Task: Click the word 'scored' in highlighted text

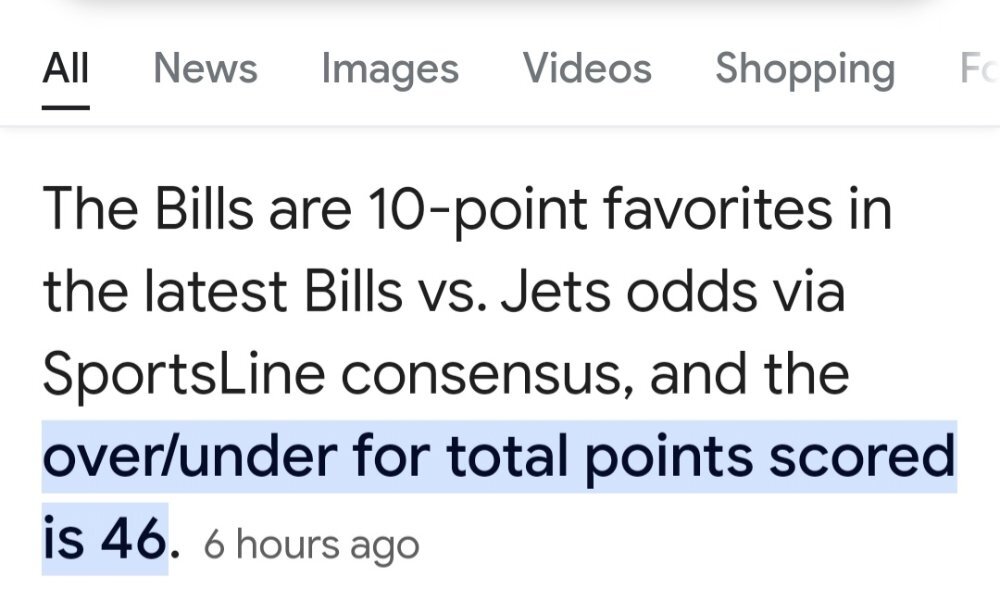Action: click(862, 455)
